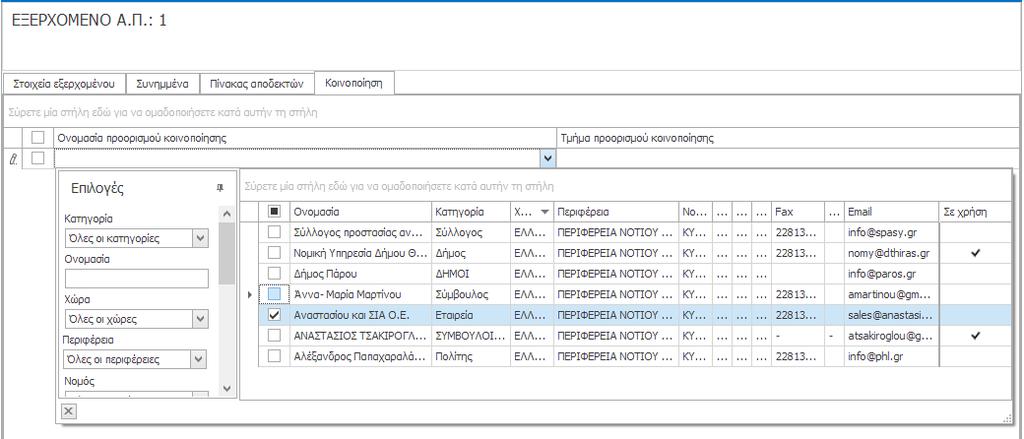Screen dimensions: 1024x439
Task: Click the name cell Άννα- Μαρία Μαρτίνου
Action: tap(360, 295)
